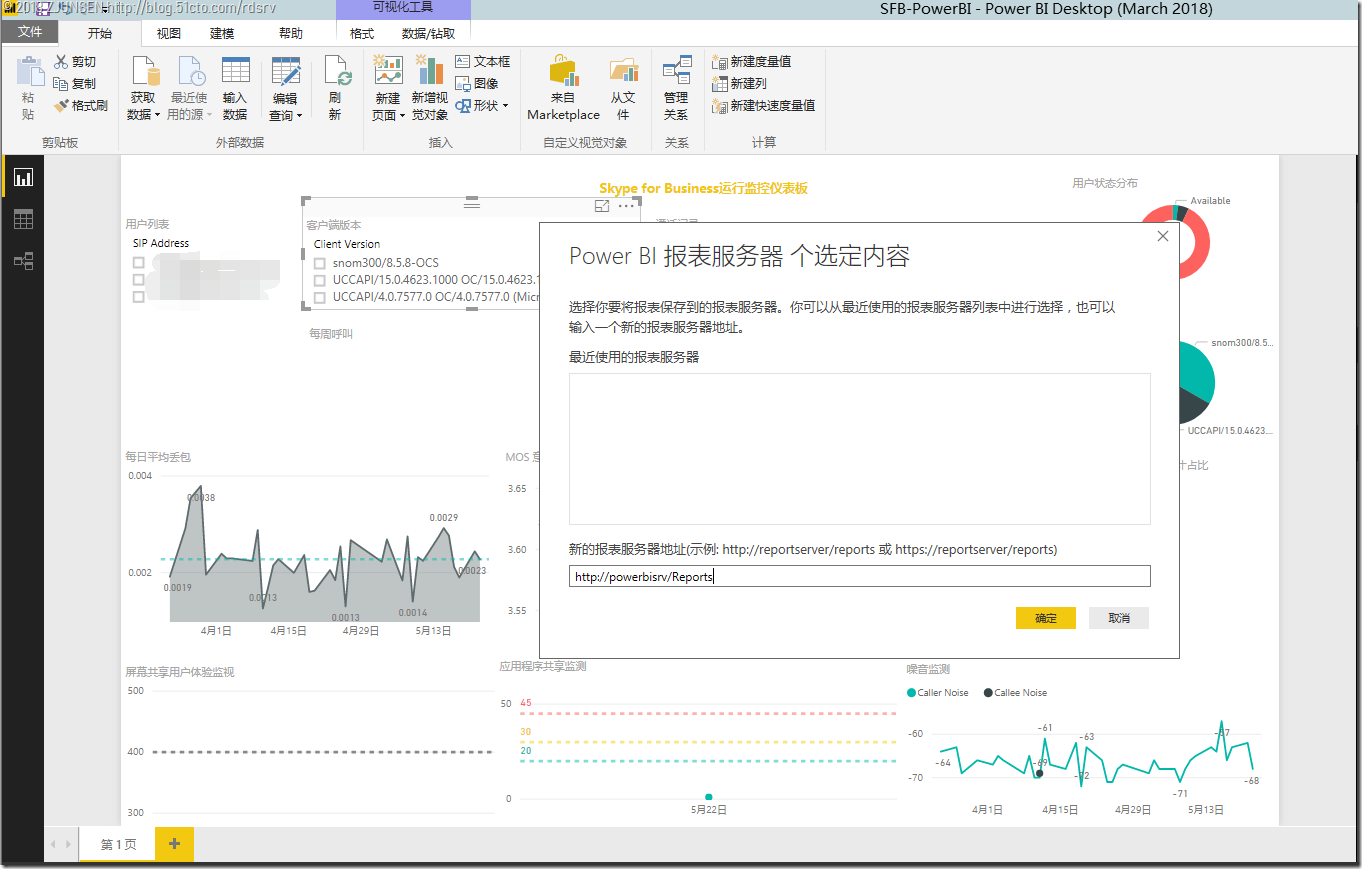Viewport: 1362px width, 869px height.
Task: Check the snom300/8.5.8-OCS checkbox
Action: (320, 263)
